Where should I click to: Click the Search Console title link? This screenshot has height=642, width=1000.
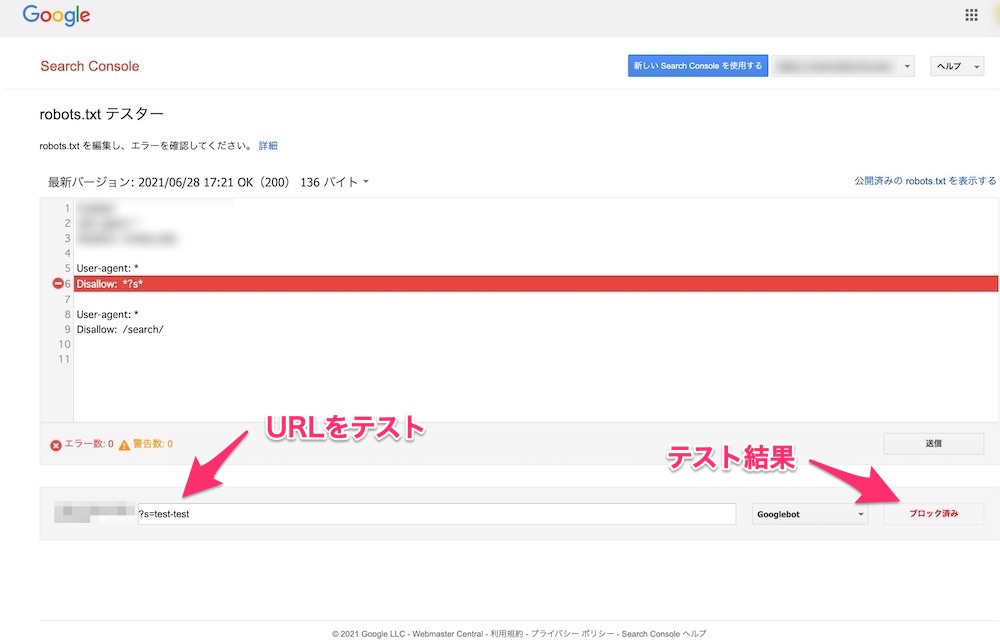(89, 66)
